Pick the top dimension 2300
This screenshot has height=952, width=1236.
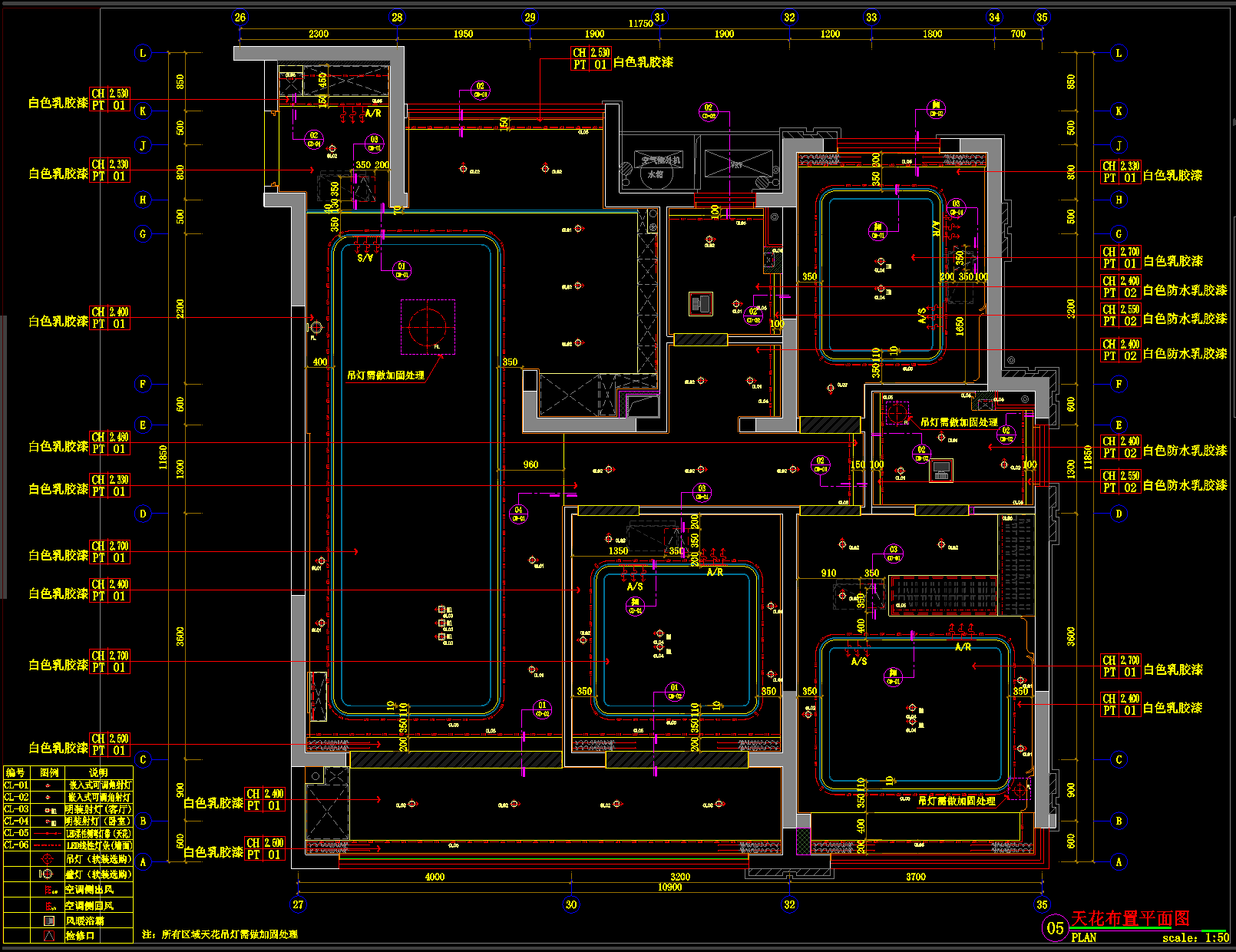[x=319, y=34]
